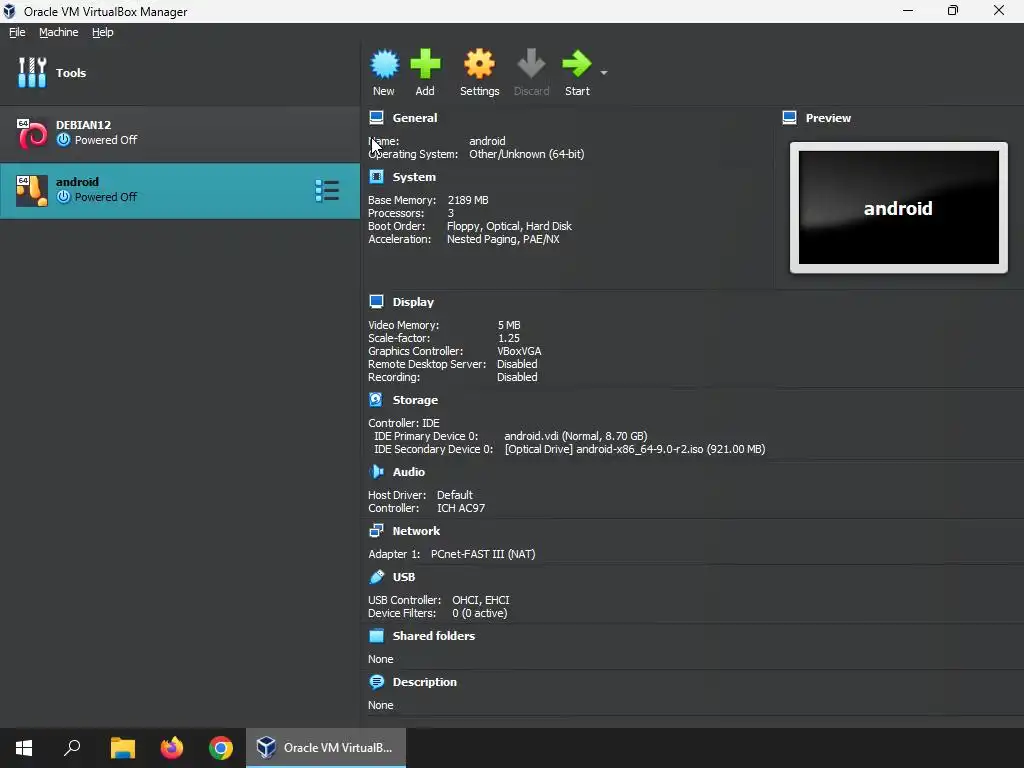Viewport: 1024px width, 768px height.
Task: Click the Base Memory '2189 MB' value
Action: tap(468, 200)
